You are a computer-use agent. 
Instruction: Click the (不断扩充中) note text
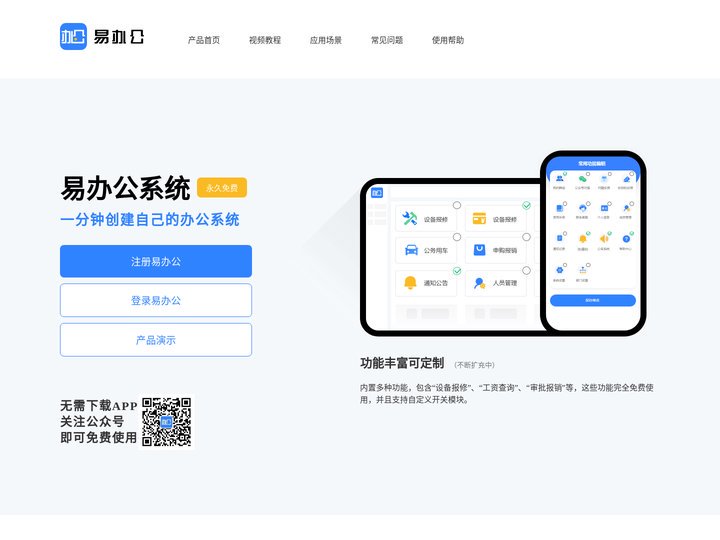(x=474, y=365)
